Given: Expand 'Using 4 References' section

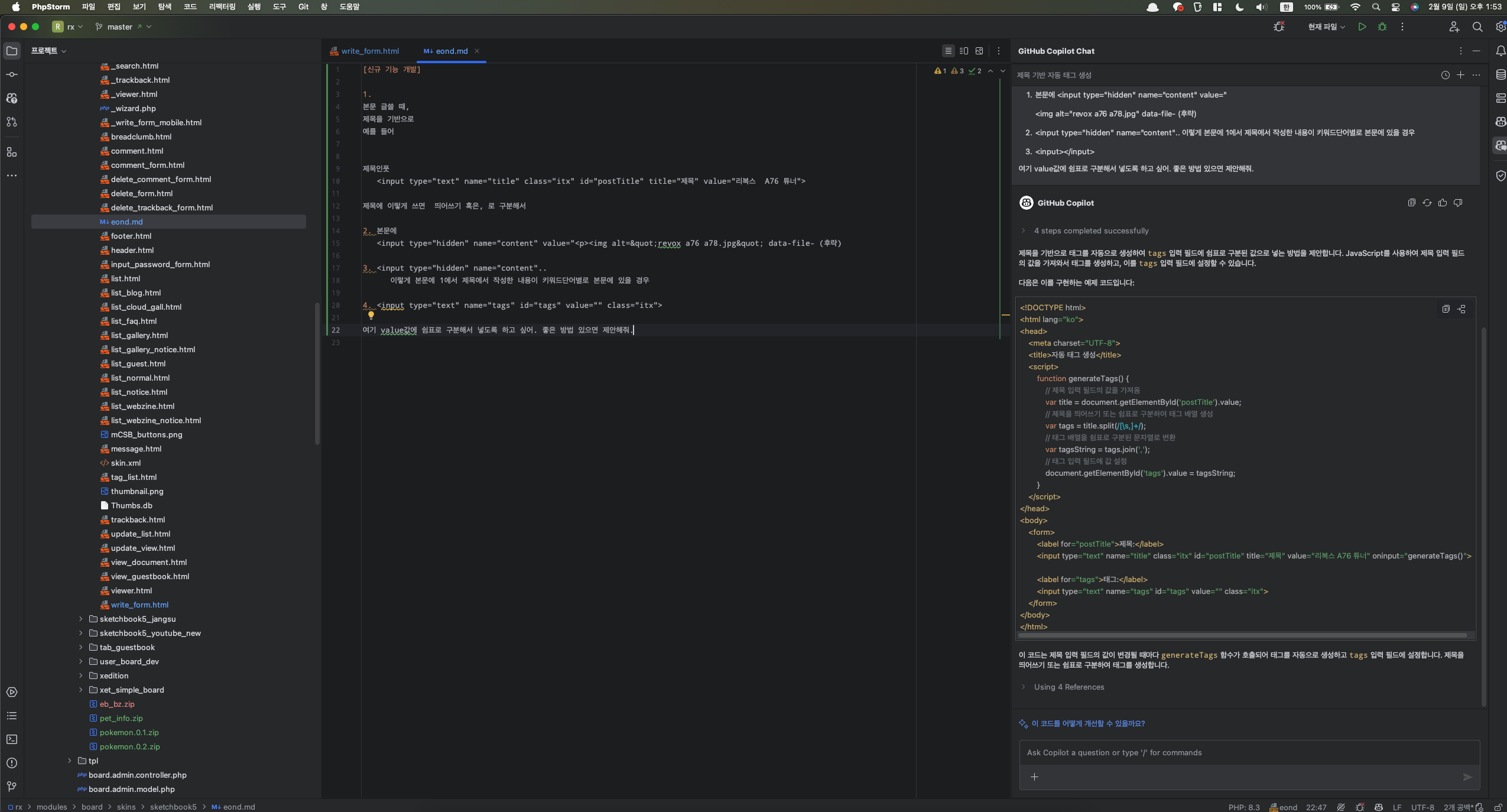Looking at the screenshot, I should (x=1023, y=687).
